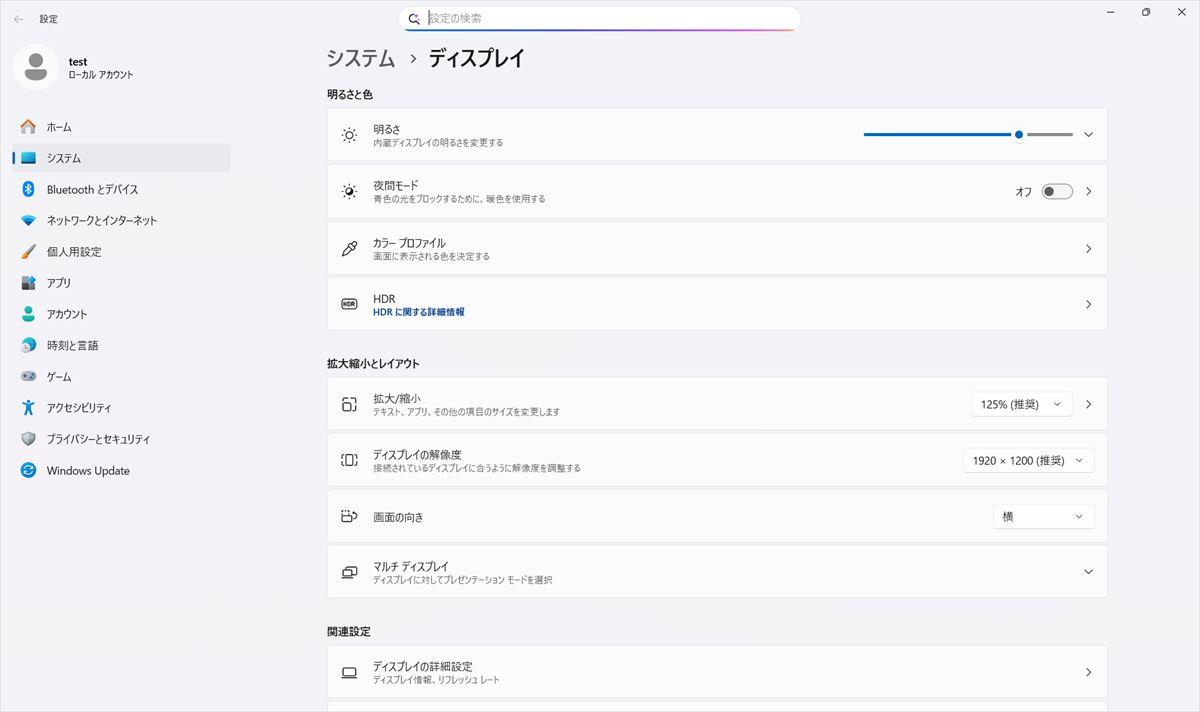
Task: Toggle 夜間モード switch on
Action: click(1056, 192)
